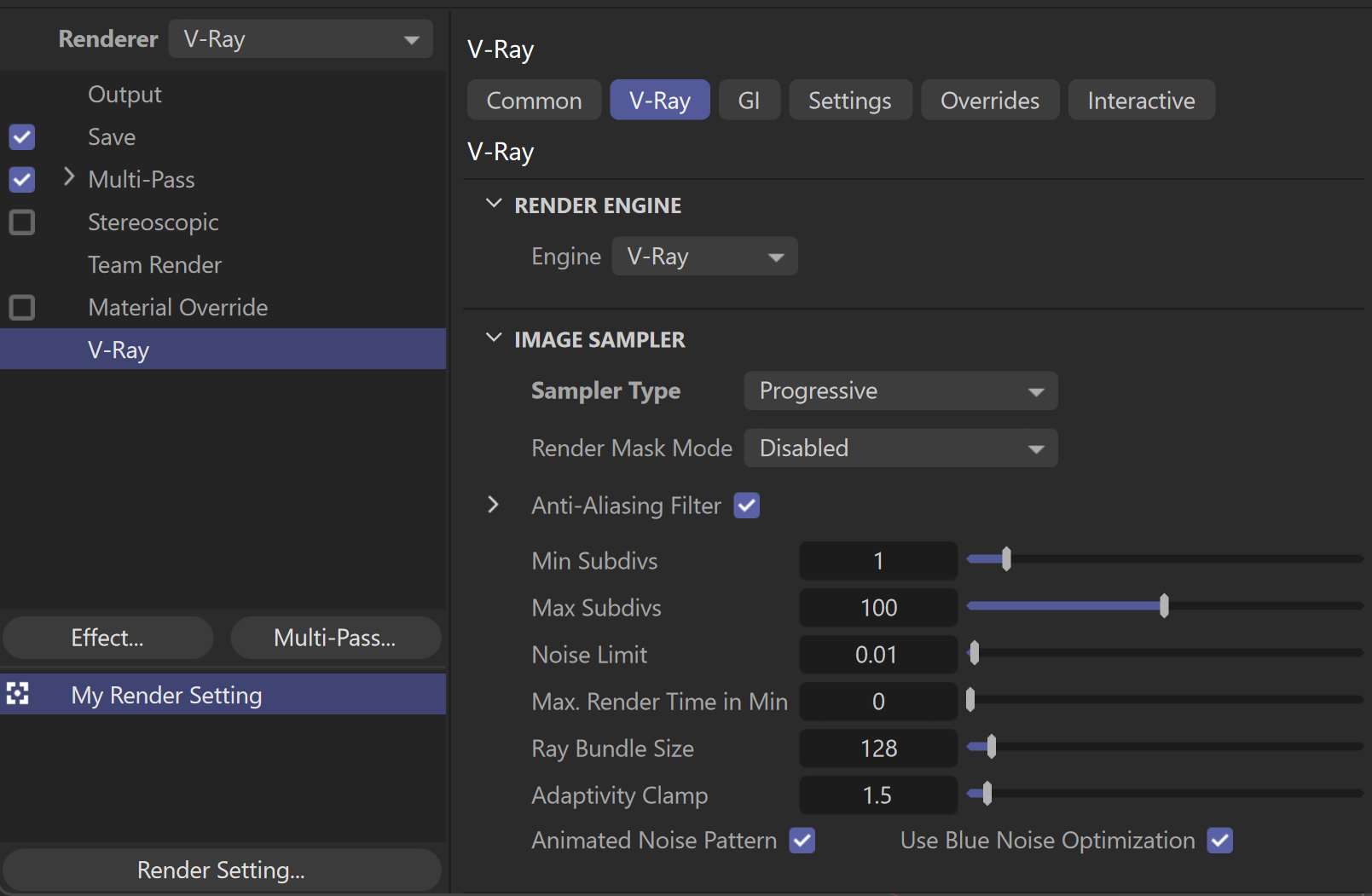This screenshot has height=896, width=1372.
Task: Click the My Render Setting preset icon
Action: pos(18,694)
